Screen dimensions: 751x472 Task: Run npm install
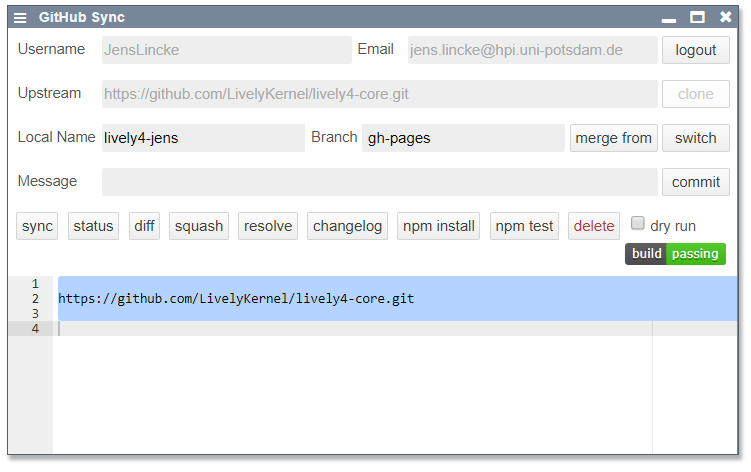[438, 226]
